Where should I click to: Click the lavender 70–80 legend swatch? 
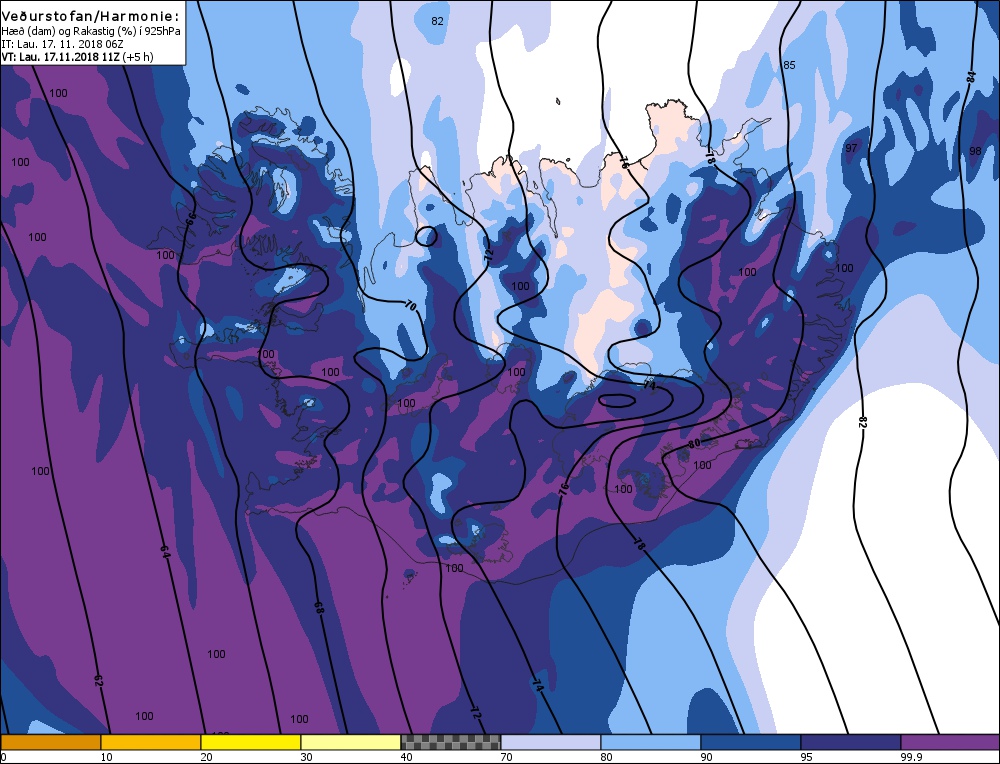[x=550, y=742]
